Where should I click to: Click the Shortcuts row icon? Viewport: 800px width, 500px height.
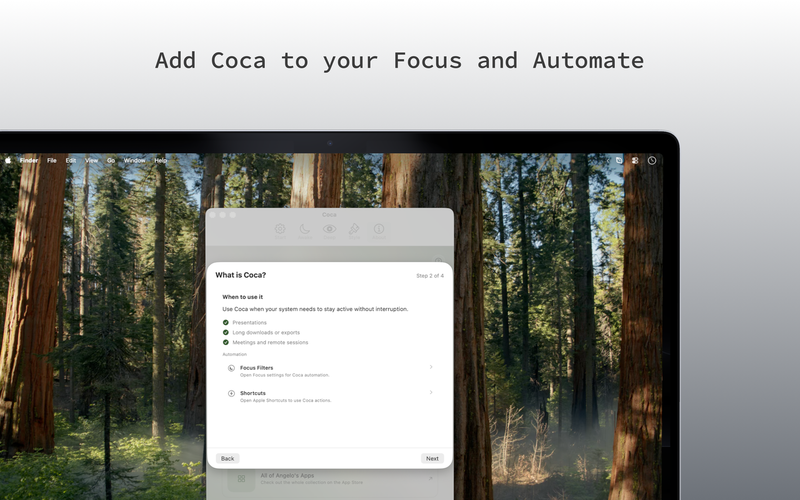pyautogui.click(x=231, y=393)
